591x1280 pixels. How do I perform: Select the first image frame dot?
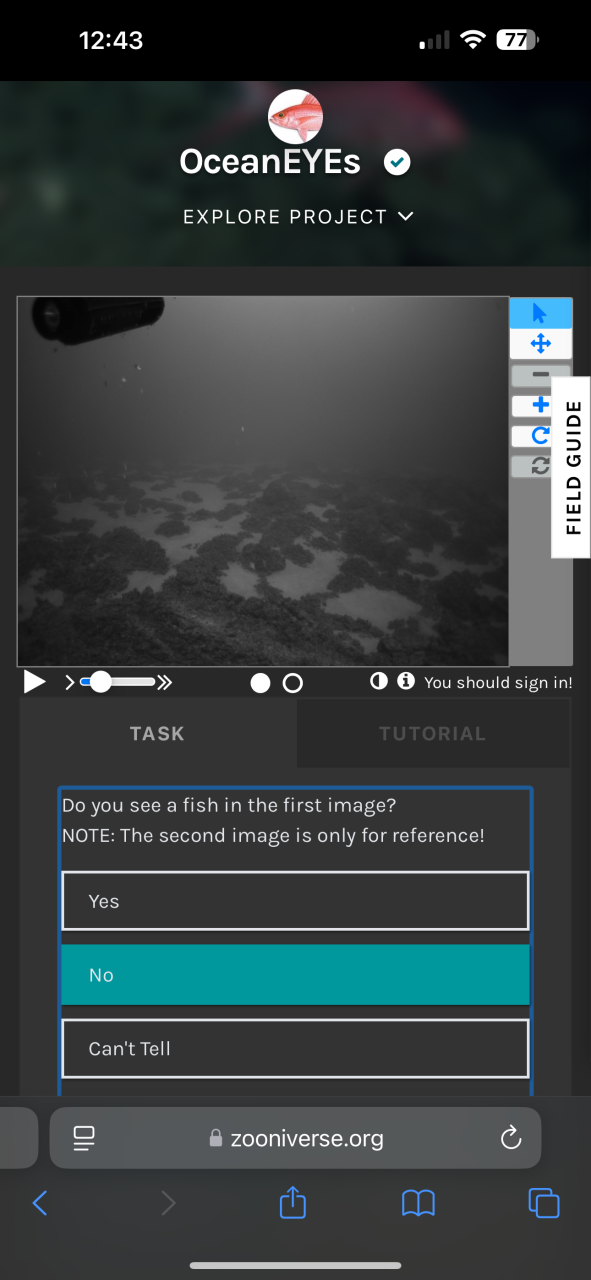(260, 683)
